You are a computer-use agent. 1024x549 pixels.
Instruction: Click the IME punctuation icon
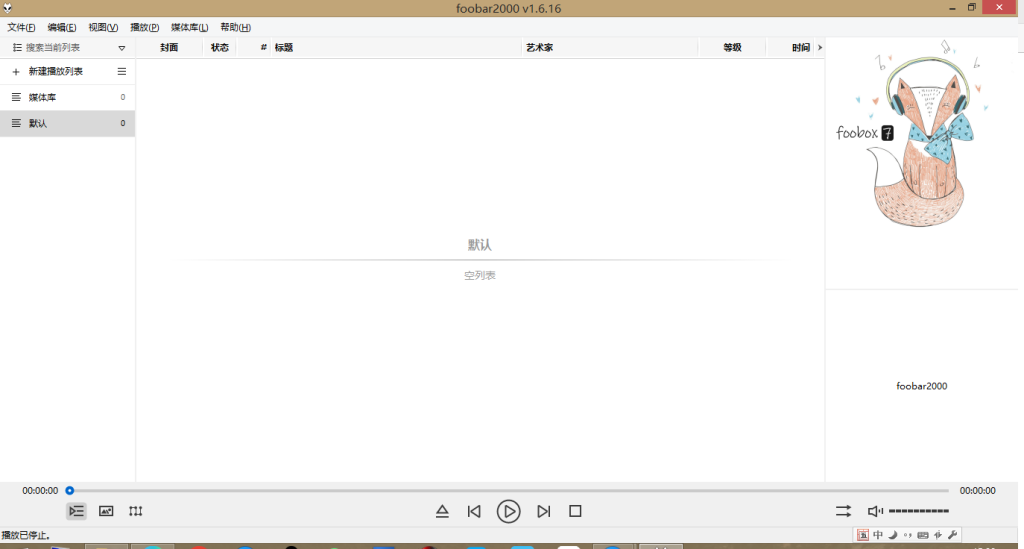(908, 535)
